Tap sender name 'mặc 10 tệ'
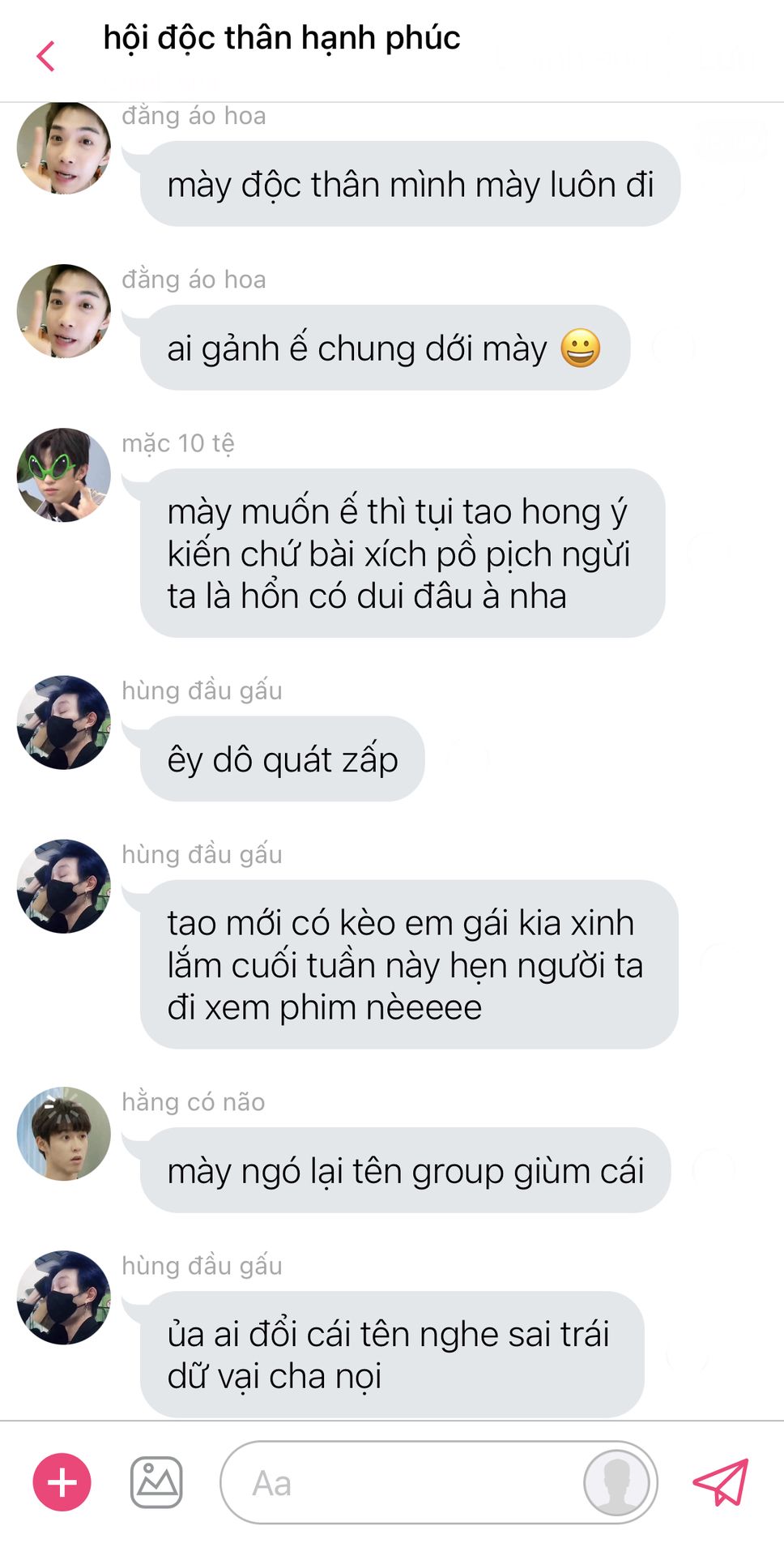The image size is (784, 1556). [178, 443]
